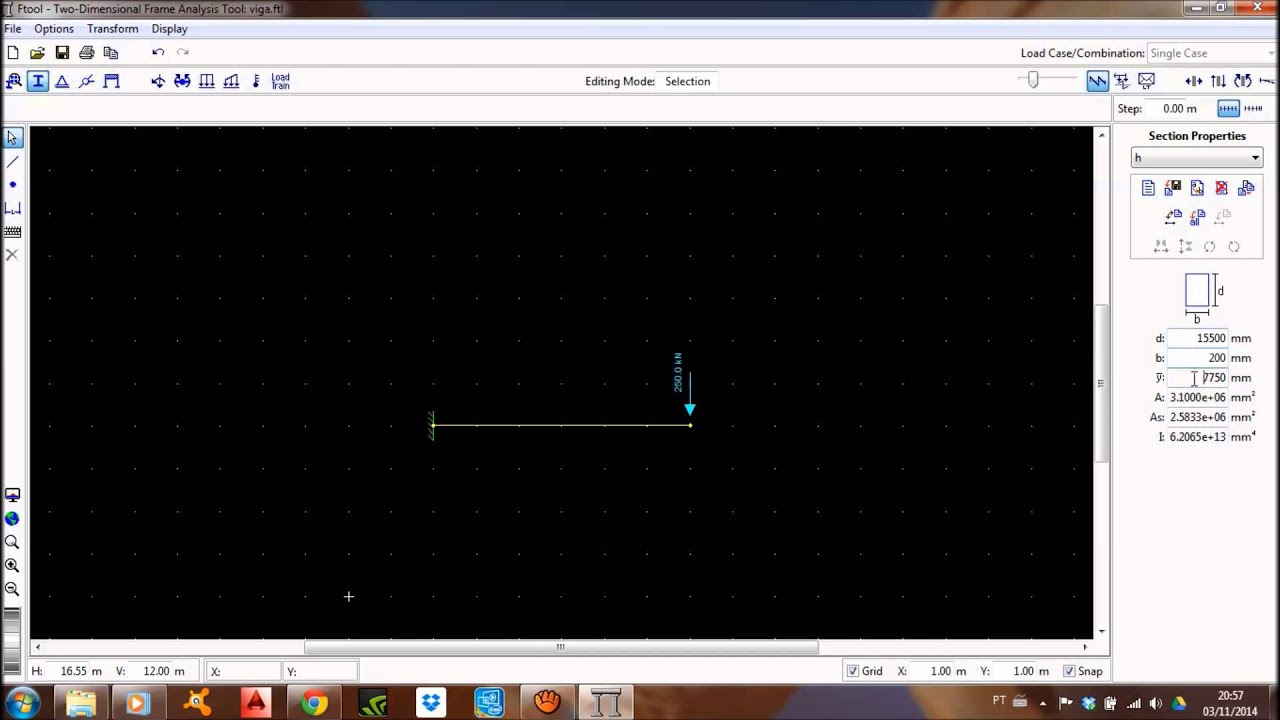
Task: Toggle the load train envelope icon
Action: pos(1147,81)
